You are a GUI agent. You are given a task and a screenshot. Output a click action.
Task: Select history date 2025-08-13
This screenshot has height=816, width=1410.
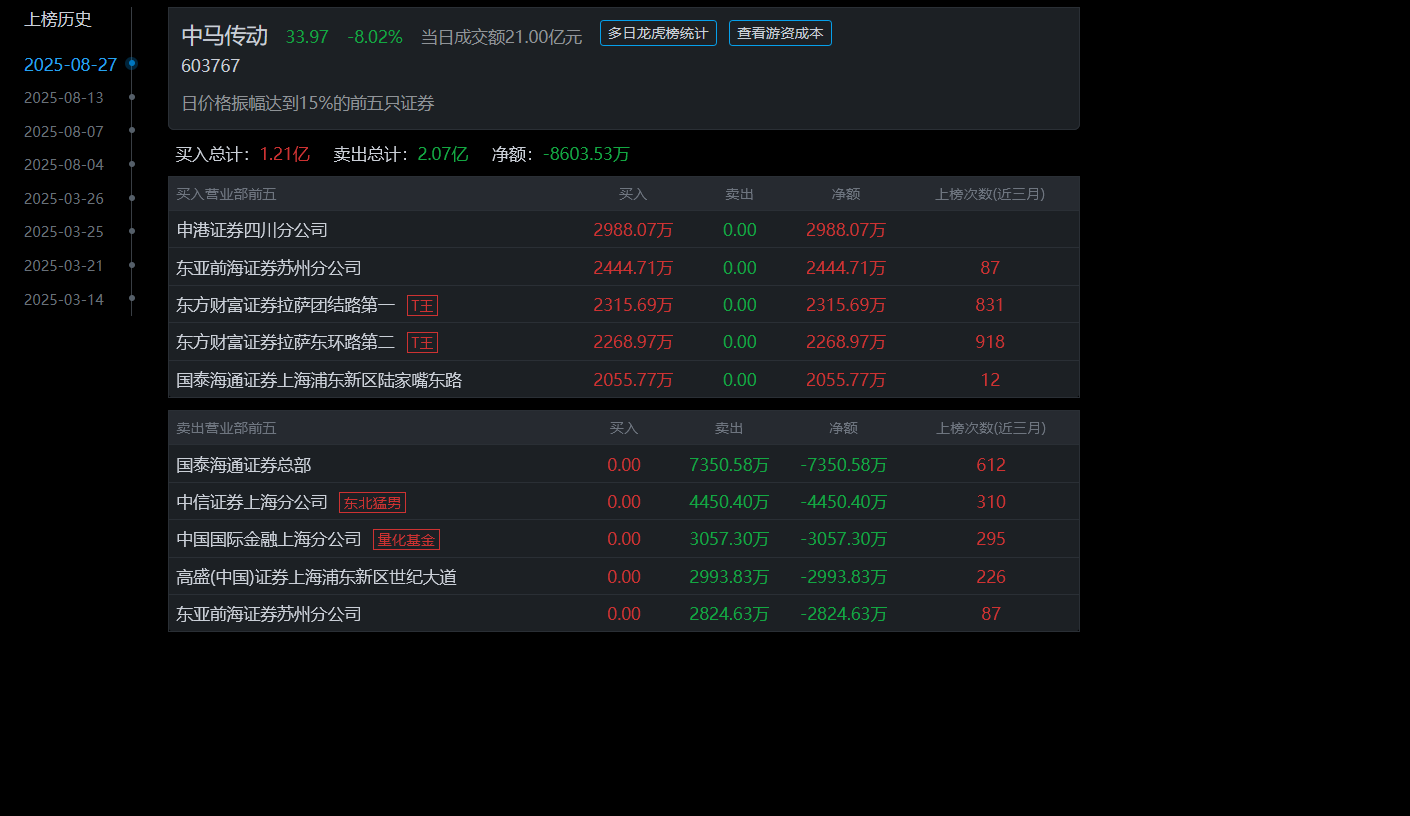point(64,98)
